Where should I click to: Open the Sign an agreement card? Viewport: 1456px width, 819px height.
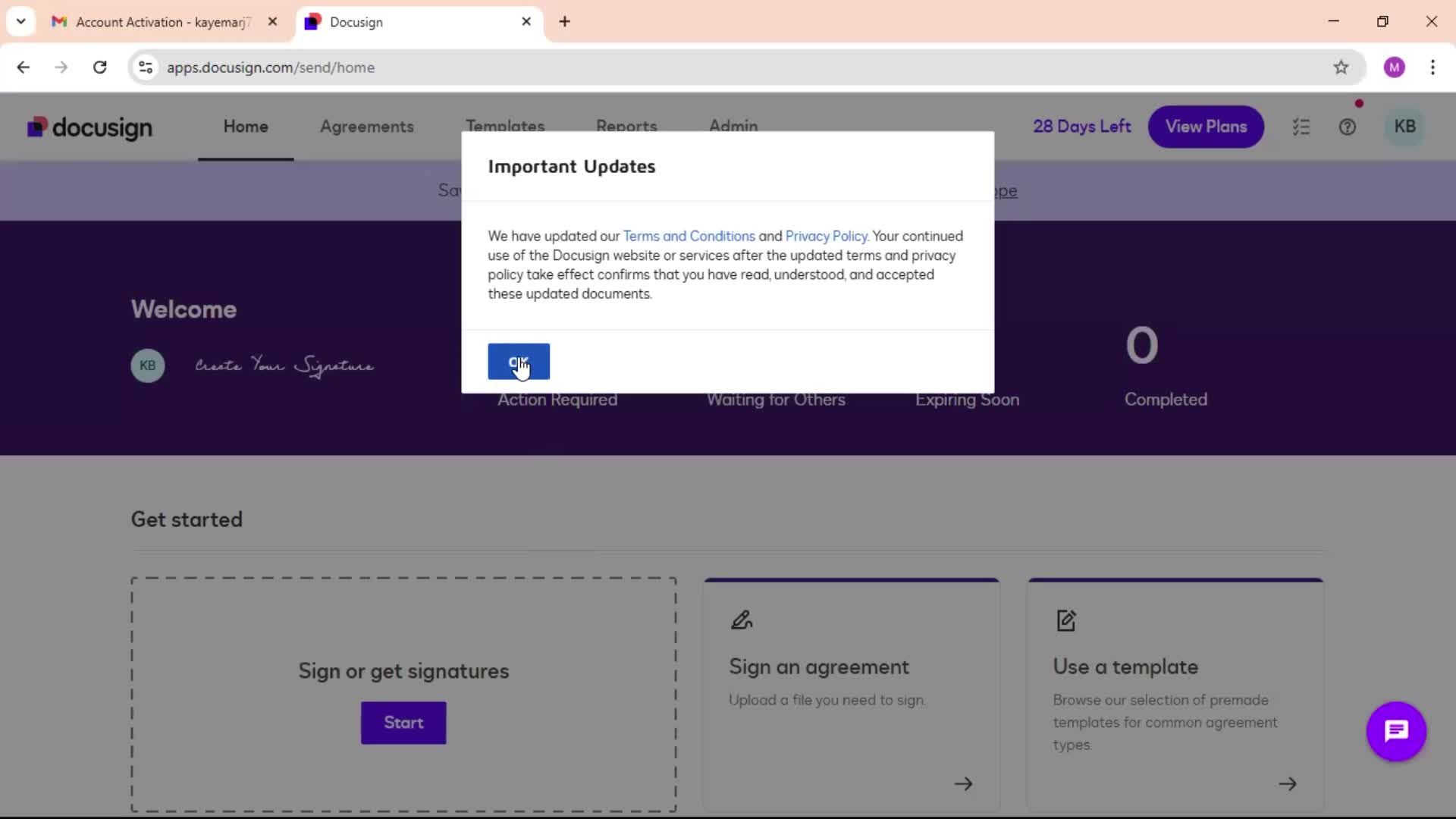(851, 695)
